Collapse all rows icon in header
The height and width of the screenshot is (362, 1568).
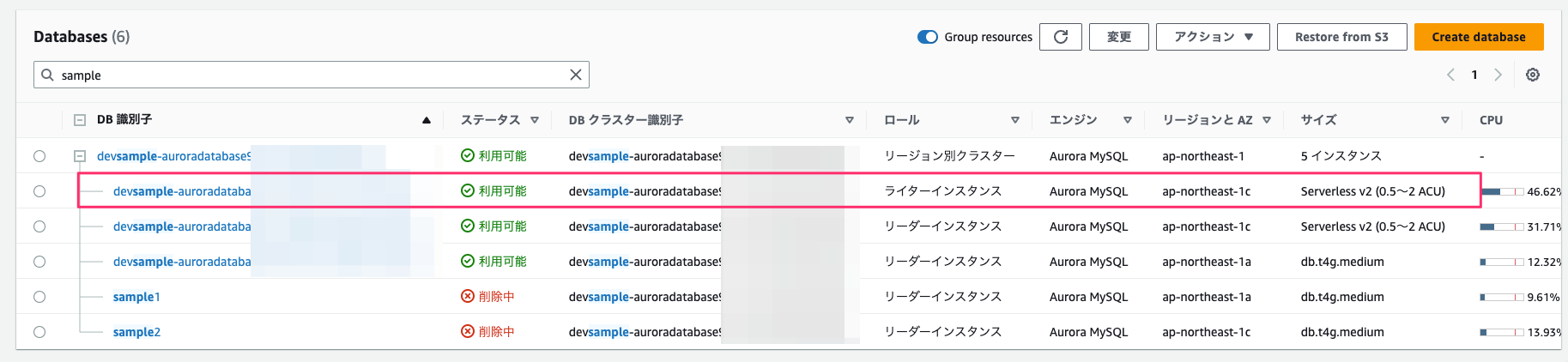(80, 120)
